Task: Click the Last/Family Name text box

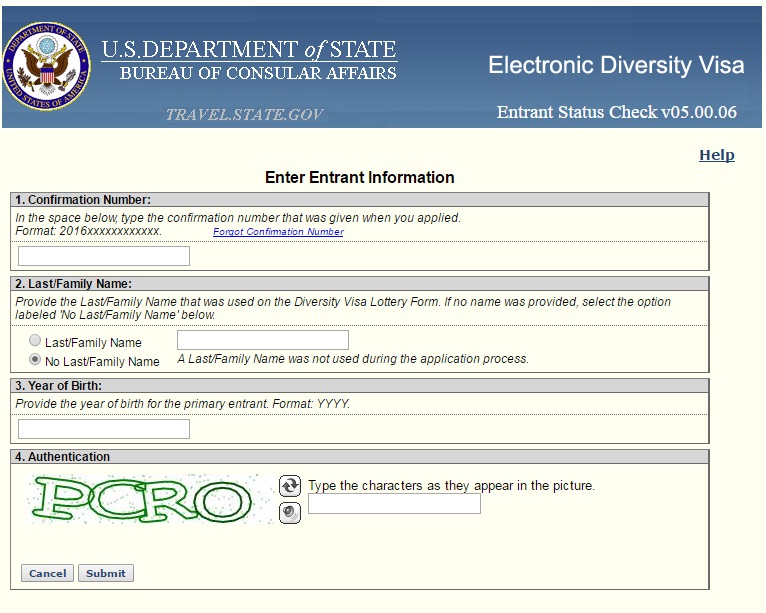Action: (x=263, y=340)
